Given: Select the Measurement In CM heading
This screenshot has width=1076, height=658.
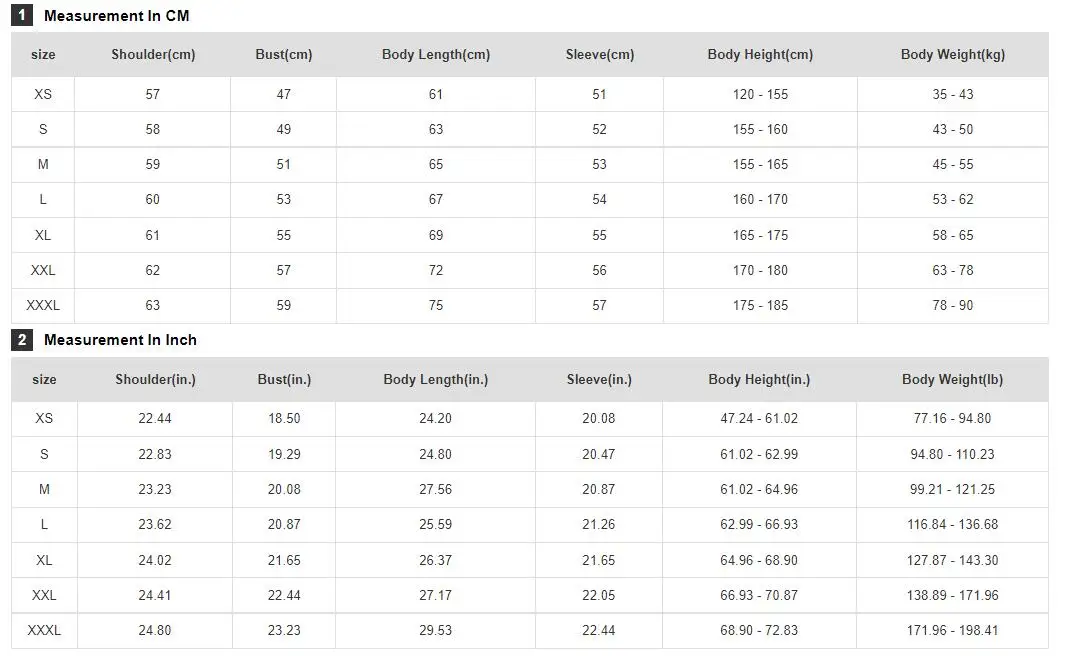Looking at the screenshot, I should point(117,16).
